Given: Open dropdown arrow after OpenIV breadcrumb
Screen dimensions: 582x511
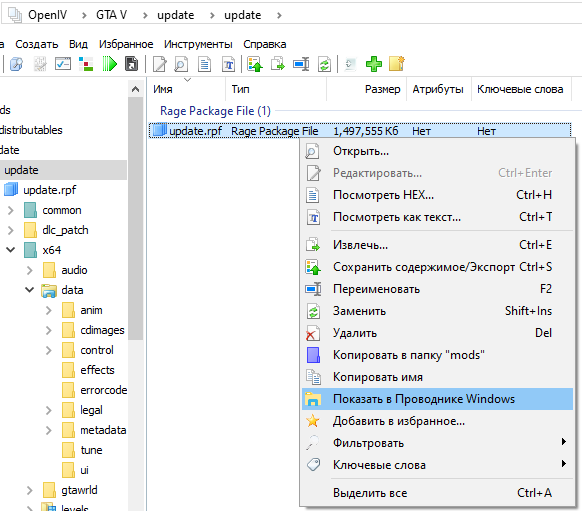Looking at the screenshot, I should coord(84,15).
